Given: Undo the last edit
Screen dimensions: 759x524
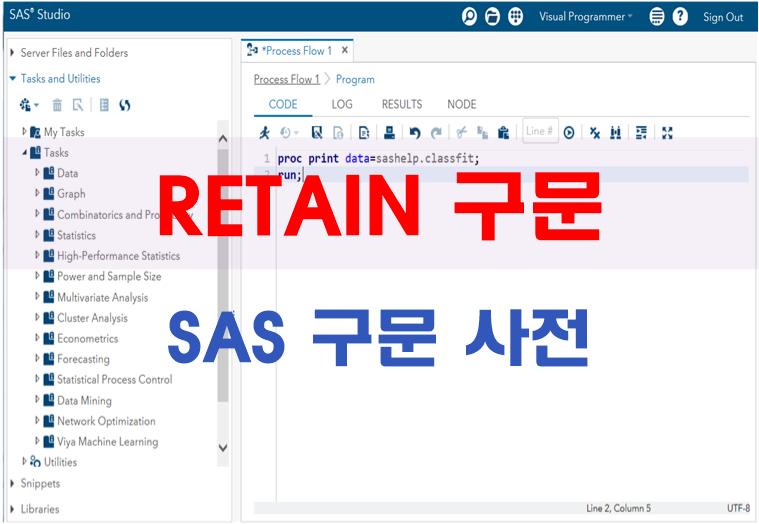Looking at the screenshot, I should click(x=415, y=133).
